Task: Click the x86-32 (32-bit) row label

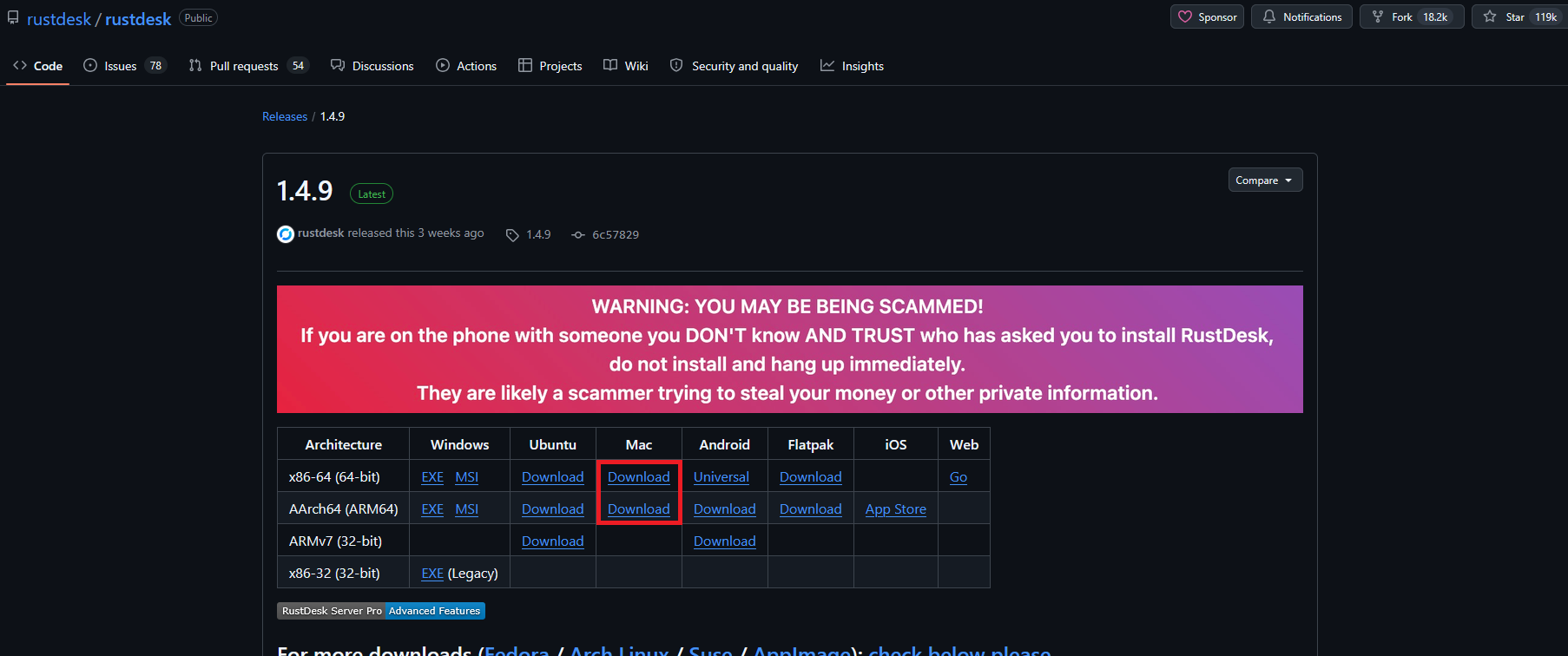Action: click(x=334, y=574)
